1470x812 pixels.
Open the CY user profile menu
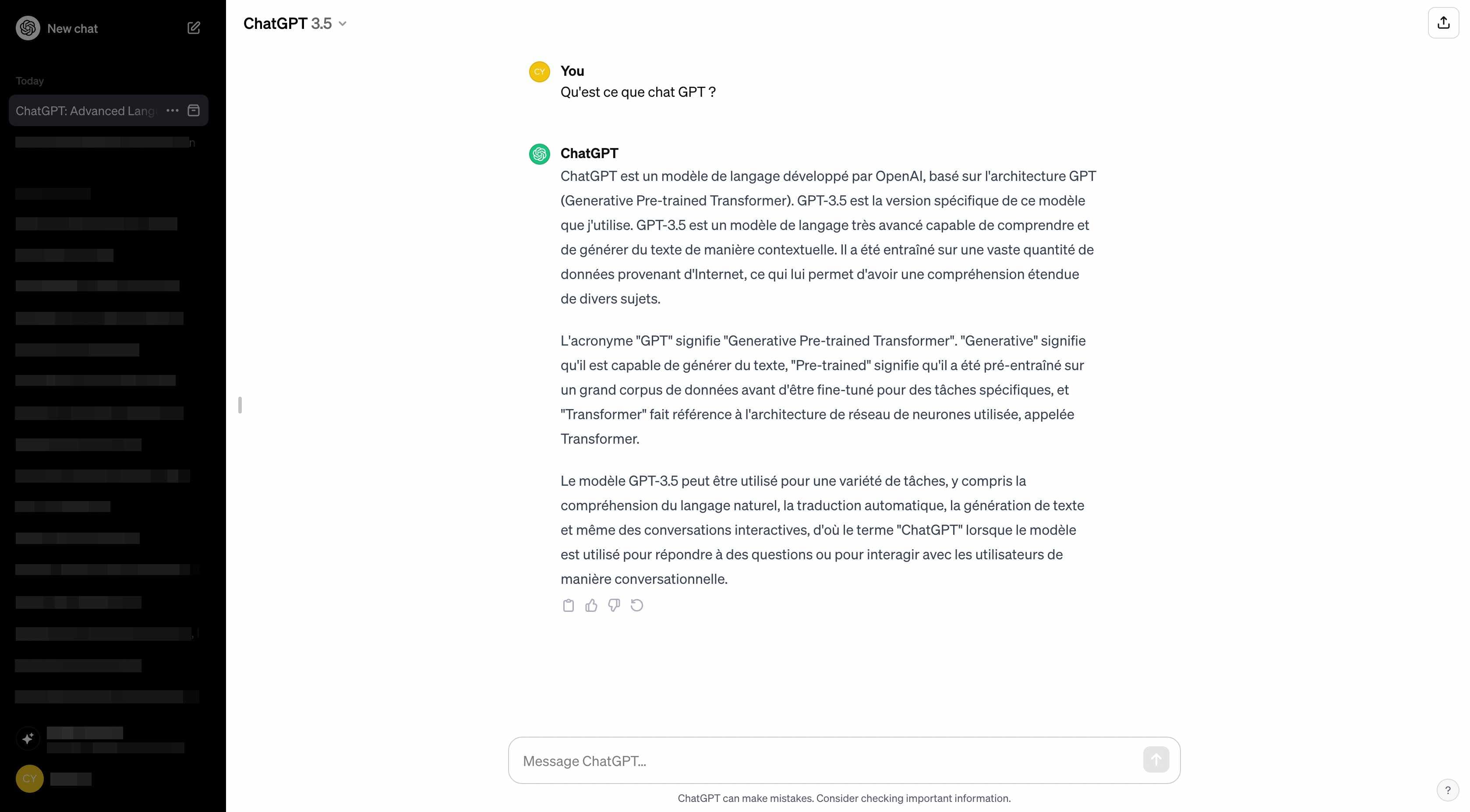30,778
